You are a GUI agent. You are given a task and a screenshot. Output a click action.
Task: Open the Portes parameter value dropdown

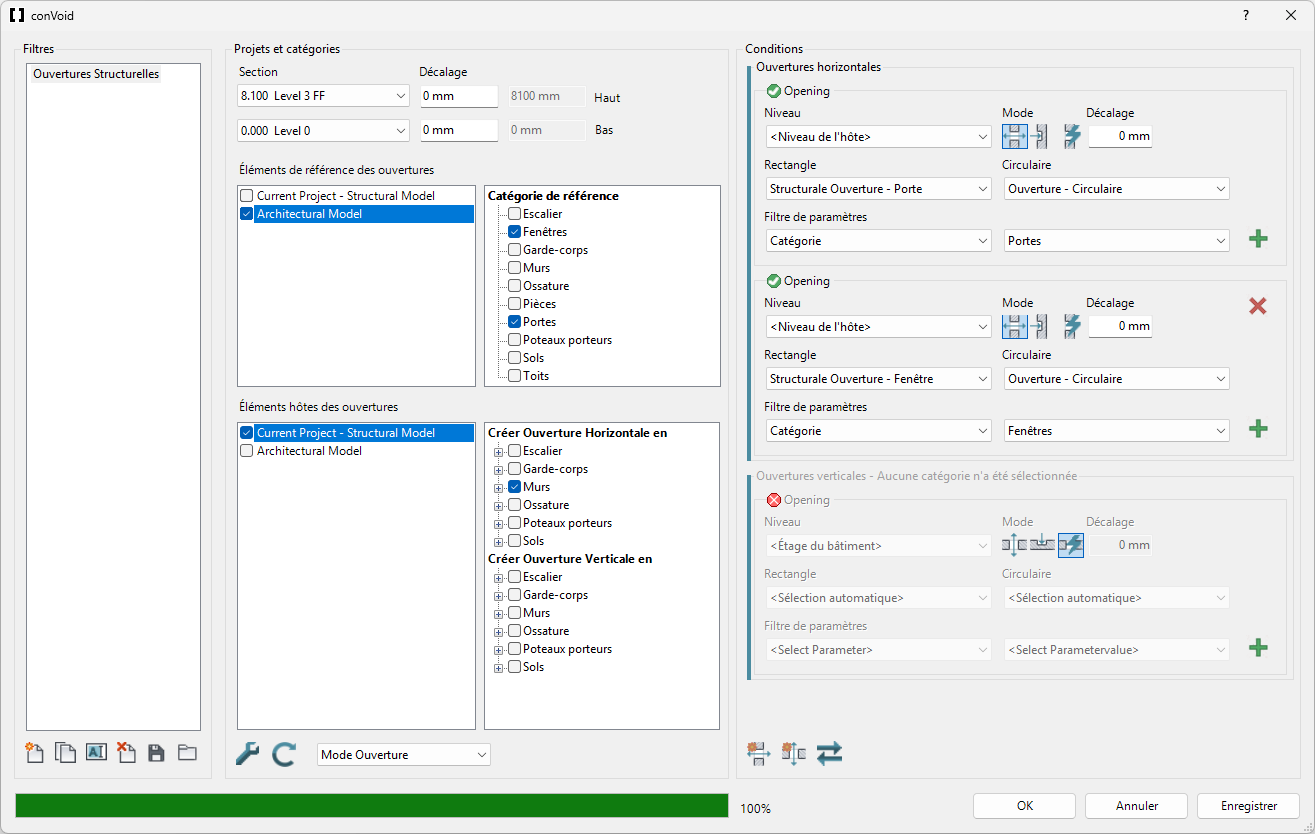click(x=1117, y=241)
